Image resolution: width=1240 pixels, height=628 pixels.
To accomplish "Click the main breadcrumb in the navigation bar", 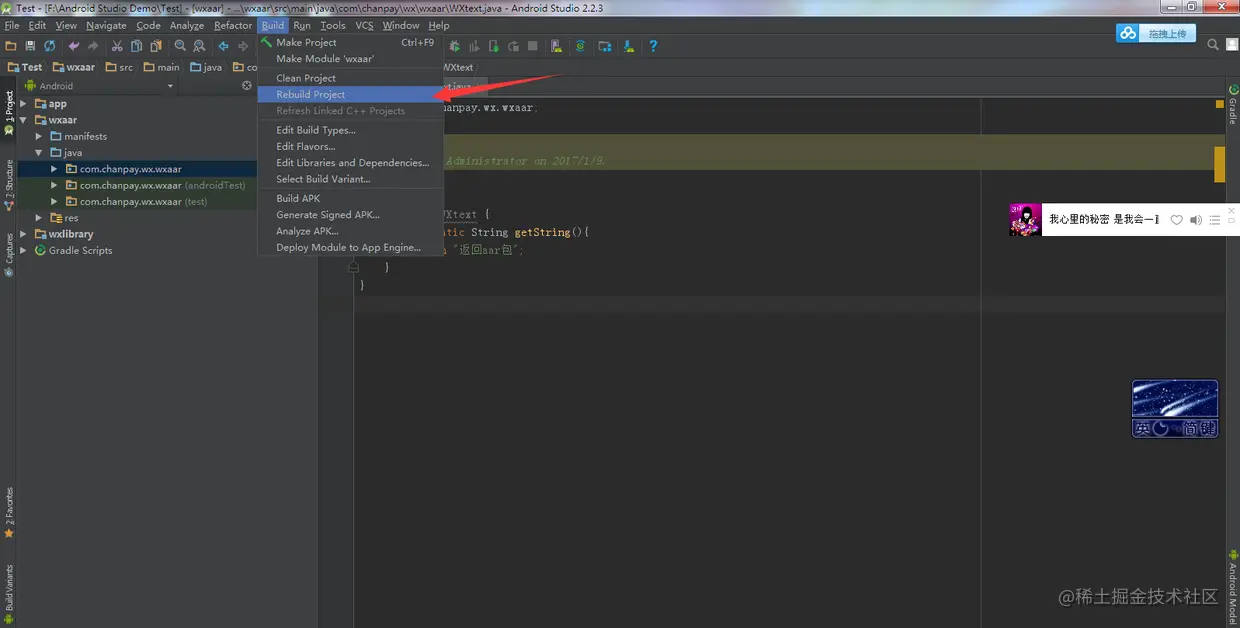I will (x=161, y=68).
